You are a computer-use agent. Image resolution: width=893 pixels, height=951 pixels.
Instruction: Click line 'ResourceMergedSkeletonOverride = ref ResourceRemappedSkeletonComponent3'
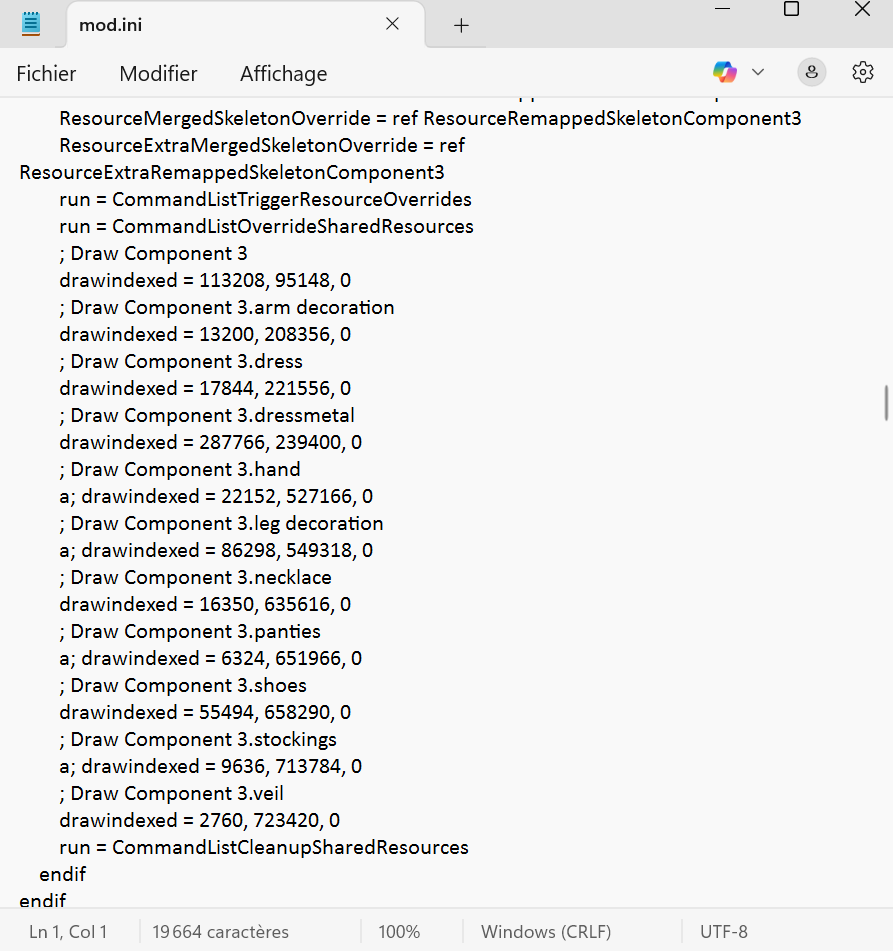[x=430, y=118]
